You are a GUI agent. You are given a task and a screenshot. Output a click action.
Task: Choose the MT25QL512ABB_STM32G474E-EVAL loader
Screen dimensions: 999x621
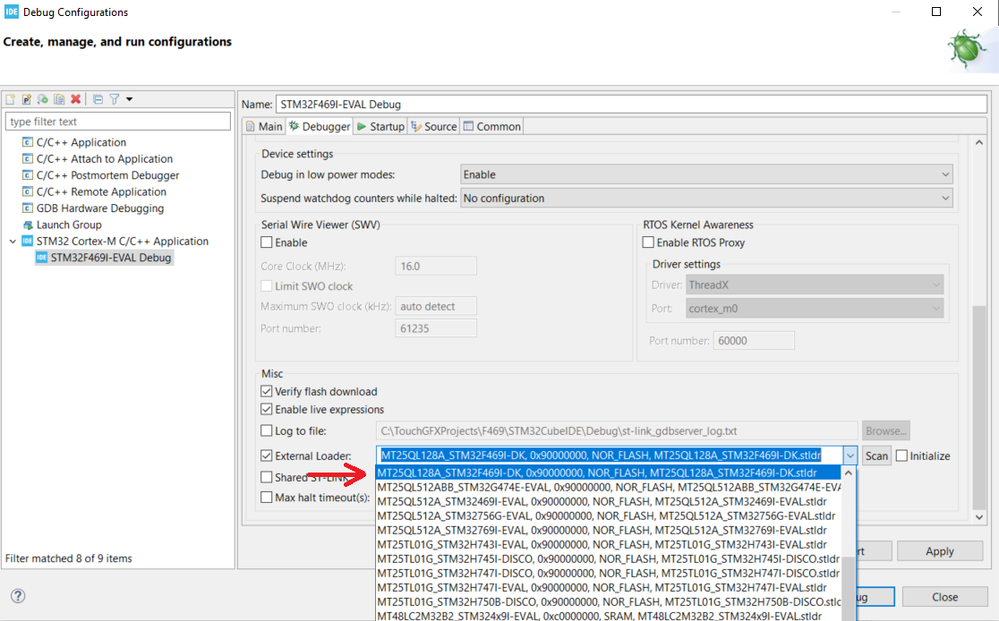[x=608, y=487]
